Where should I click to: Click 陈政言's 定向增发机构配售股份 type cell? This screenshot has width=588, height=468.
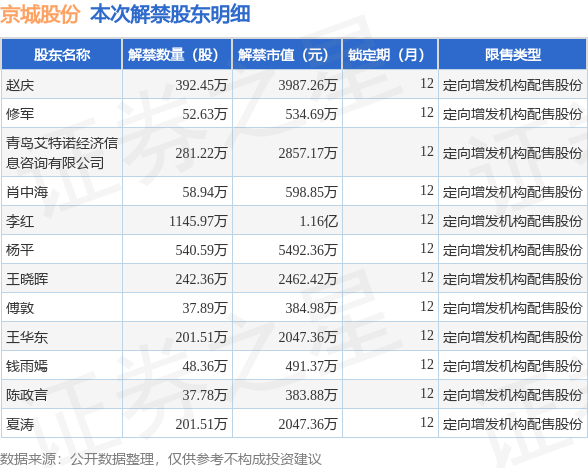click(x=512, y=395)
